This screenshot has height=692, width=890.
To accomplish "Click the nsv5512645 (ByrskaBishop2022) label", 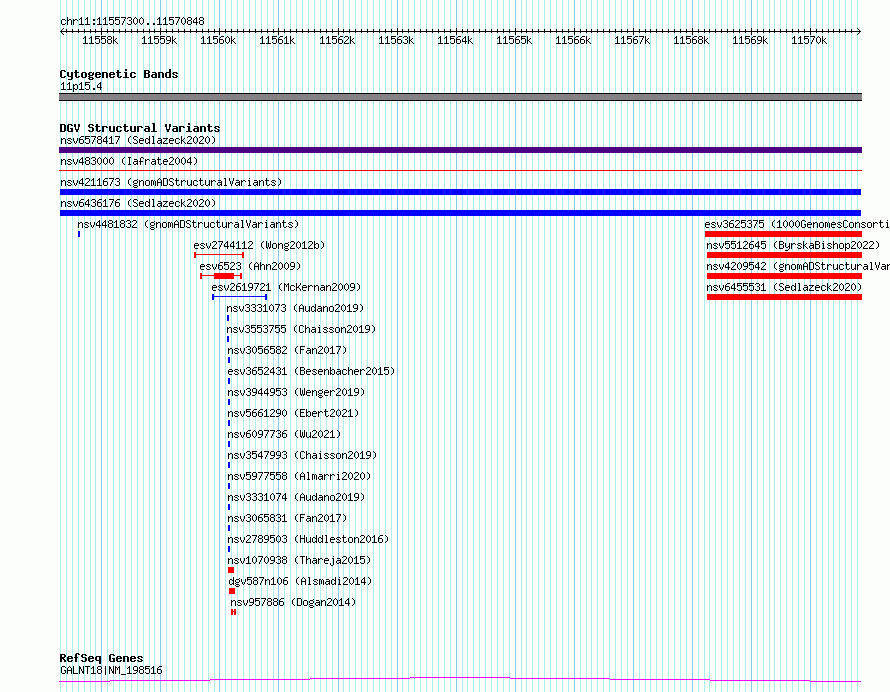I will tap(793, 245).
